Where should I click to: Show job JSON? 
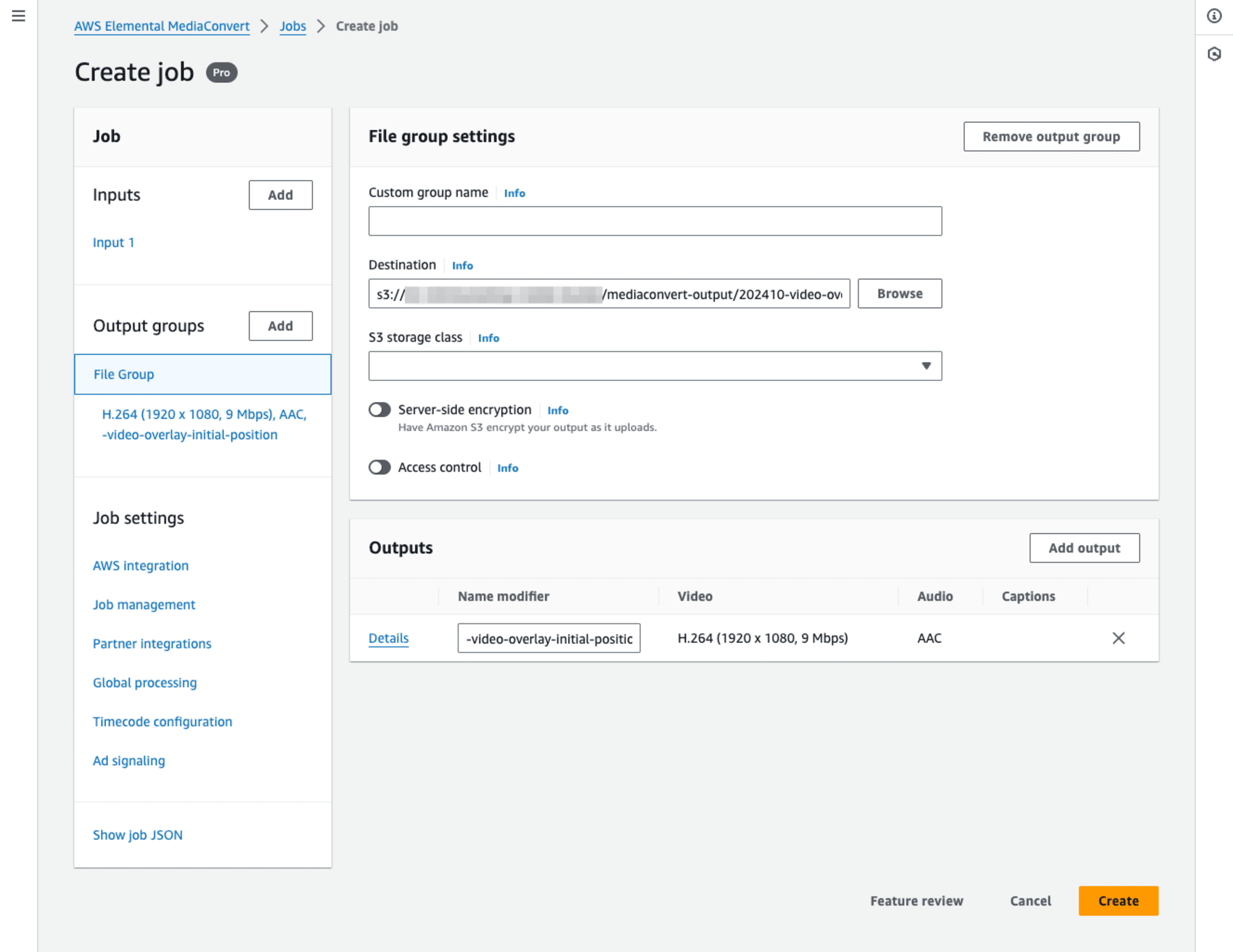[137, 835]
